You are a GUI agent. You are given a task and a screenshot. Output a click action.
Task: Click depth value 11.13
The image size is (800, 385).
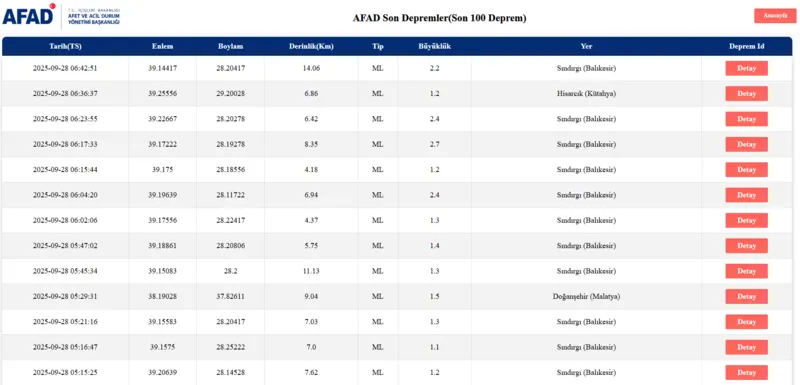(311, 271)
